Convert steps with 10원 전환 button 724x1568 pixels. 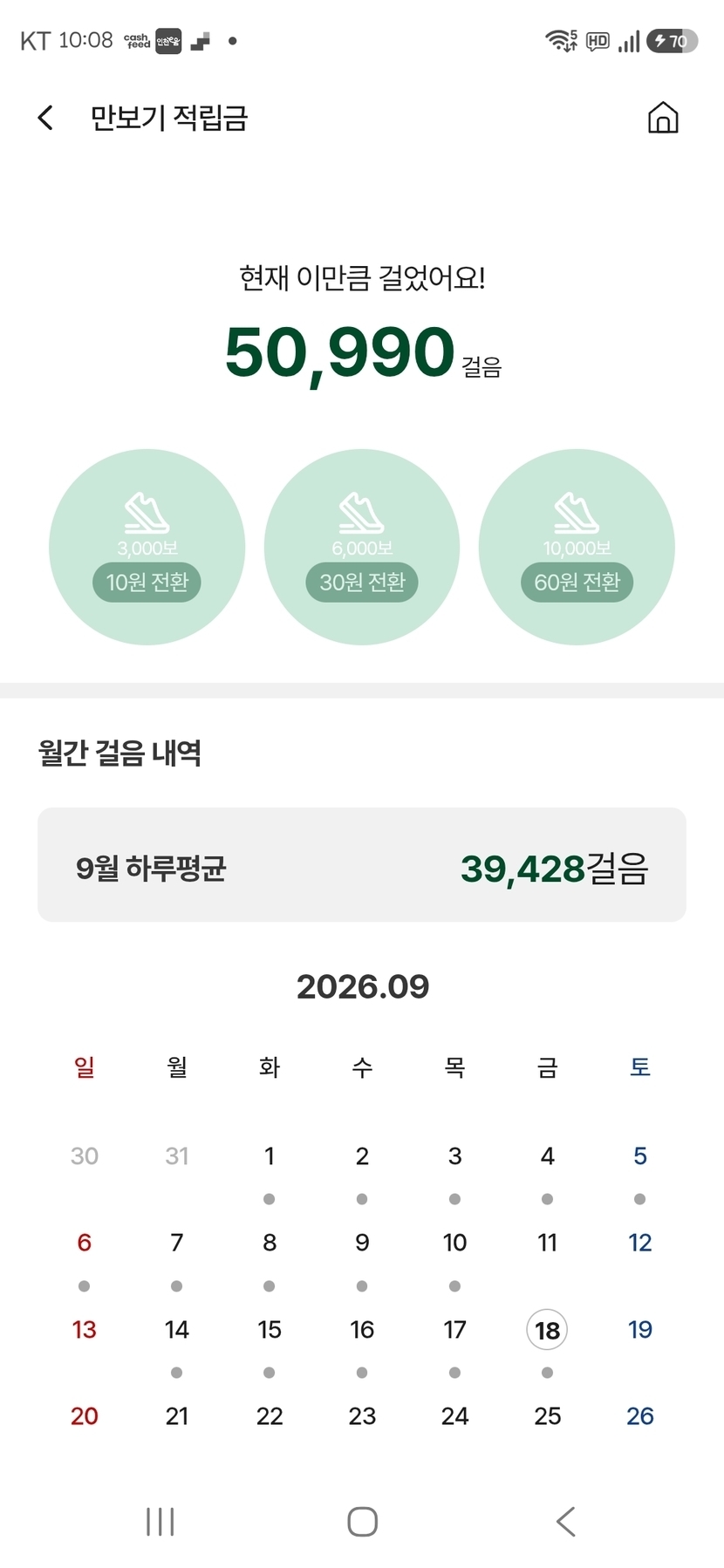coord(147,582)
